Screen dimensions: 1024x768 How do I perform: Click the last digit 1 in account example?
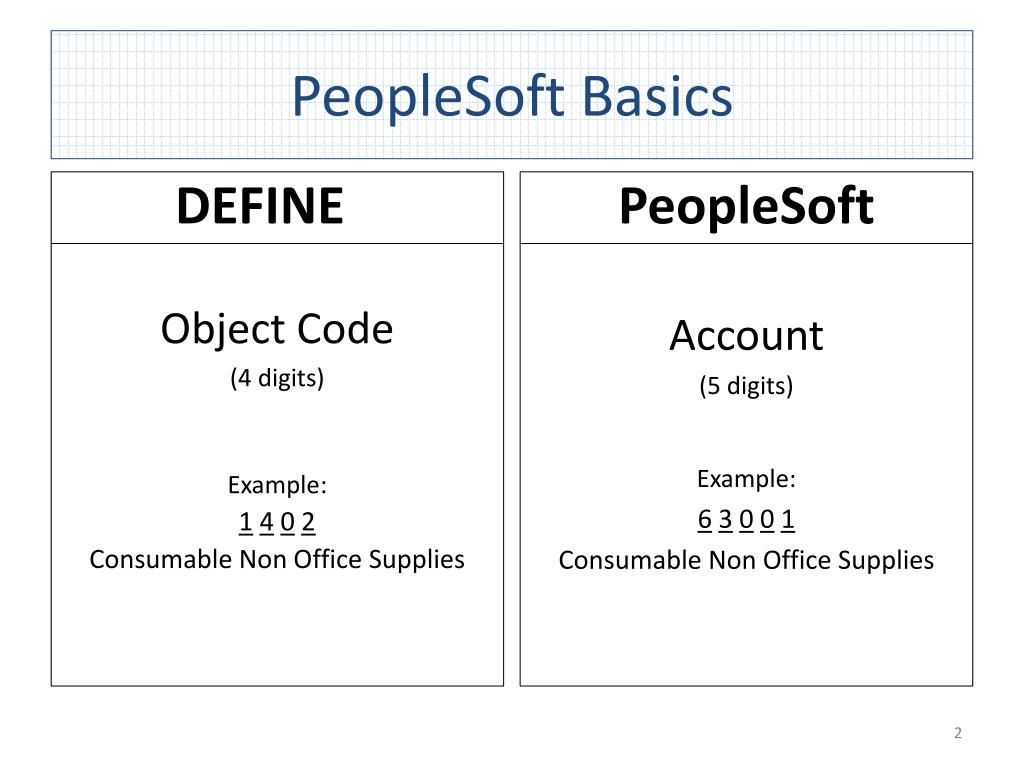(x=788, y=520)
